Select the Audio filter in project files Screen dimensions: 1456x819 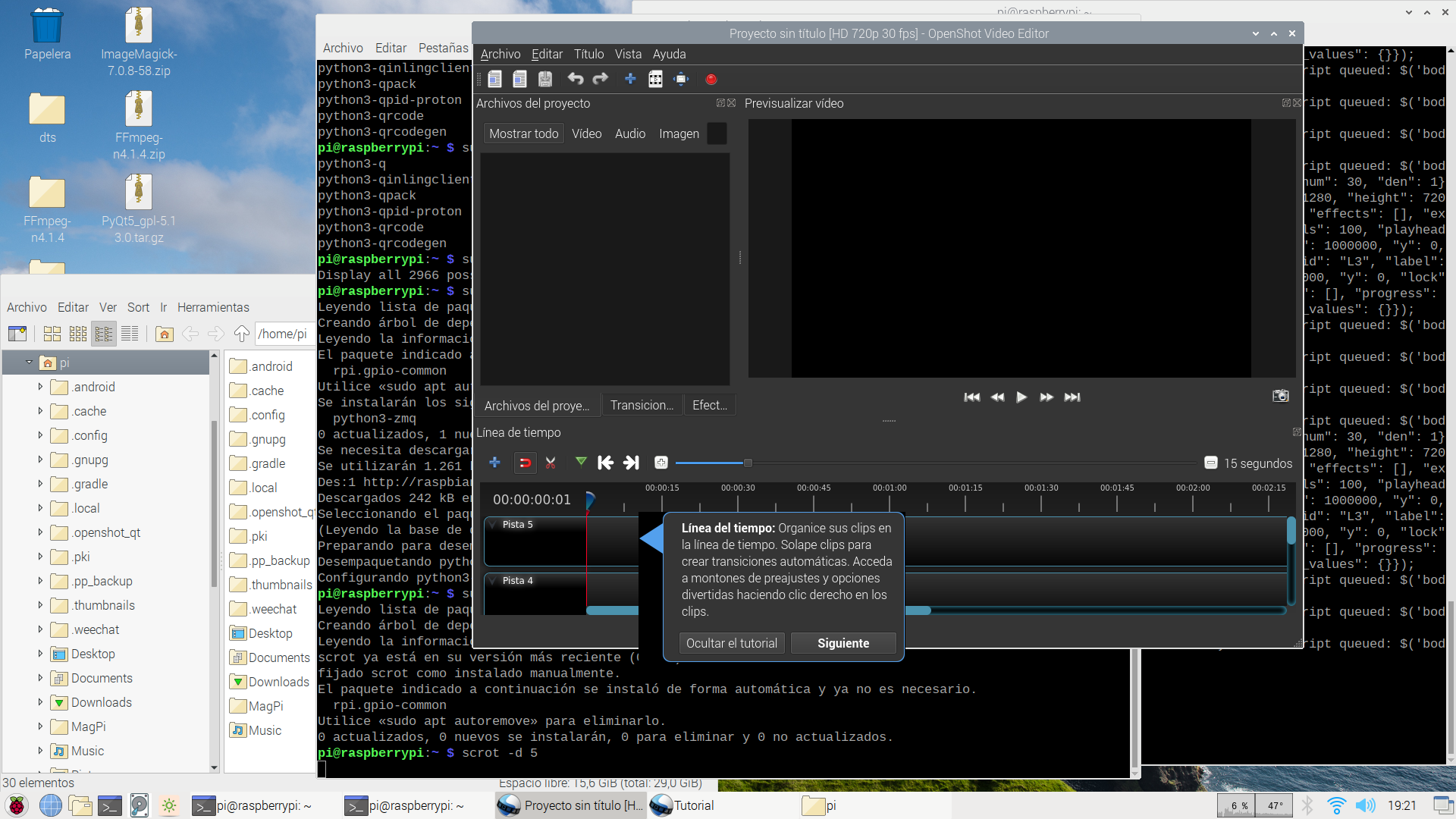click(629, 133)
